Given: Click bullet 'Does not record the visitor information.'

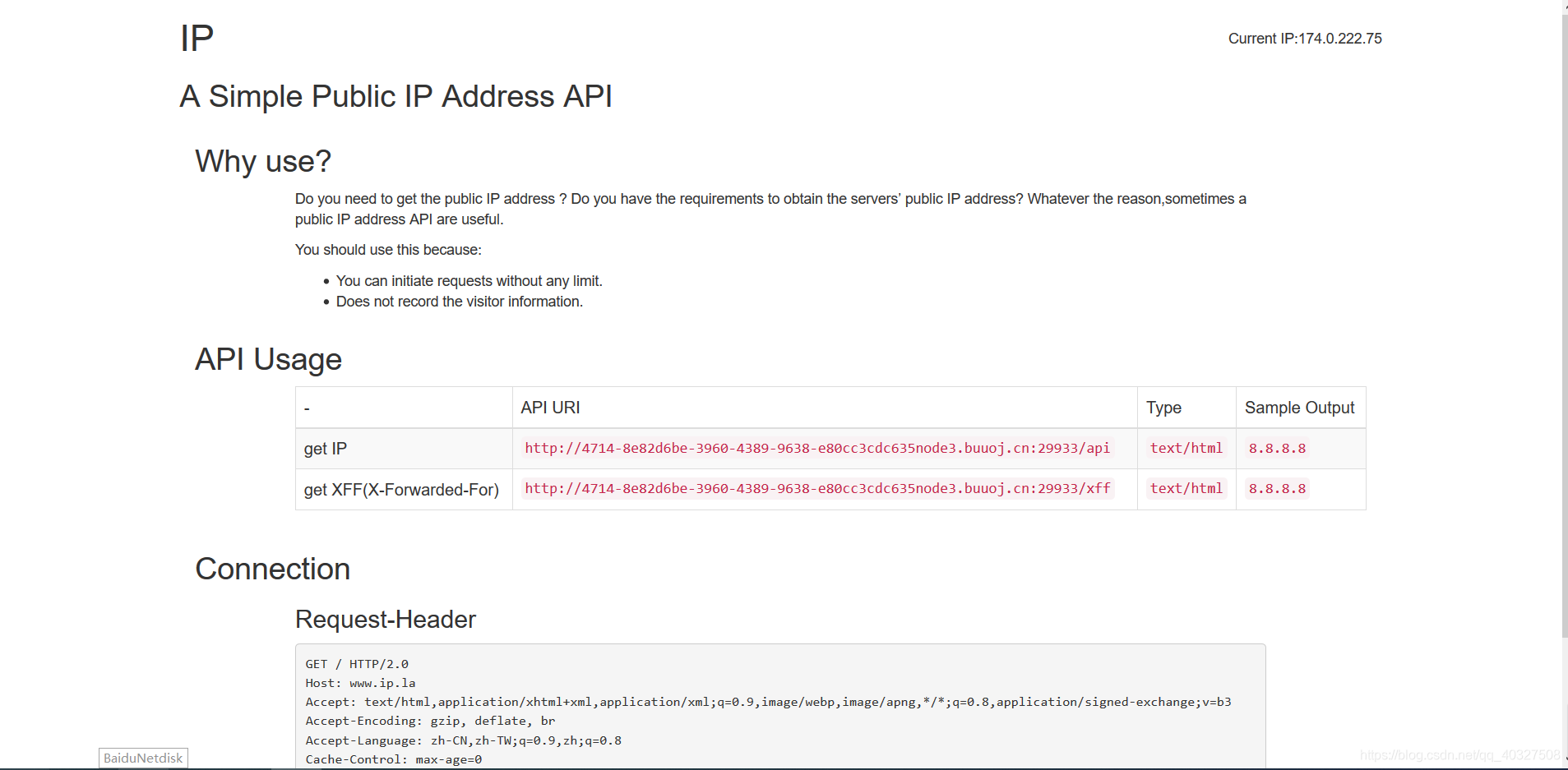Looking at the screenshot, I should coord(459,302).
